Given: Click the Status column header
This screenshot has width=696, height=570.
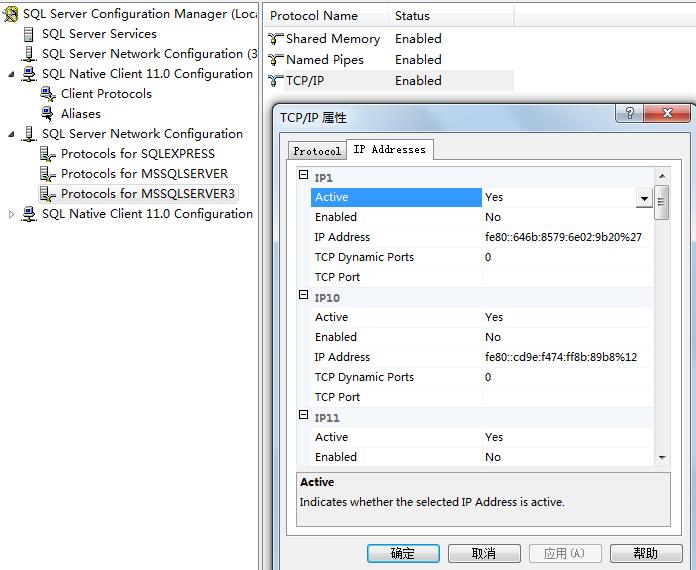Looking at the screenshot, I should click(x=451, y=16).
